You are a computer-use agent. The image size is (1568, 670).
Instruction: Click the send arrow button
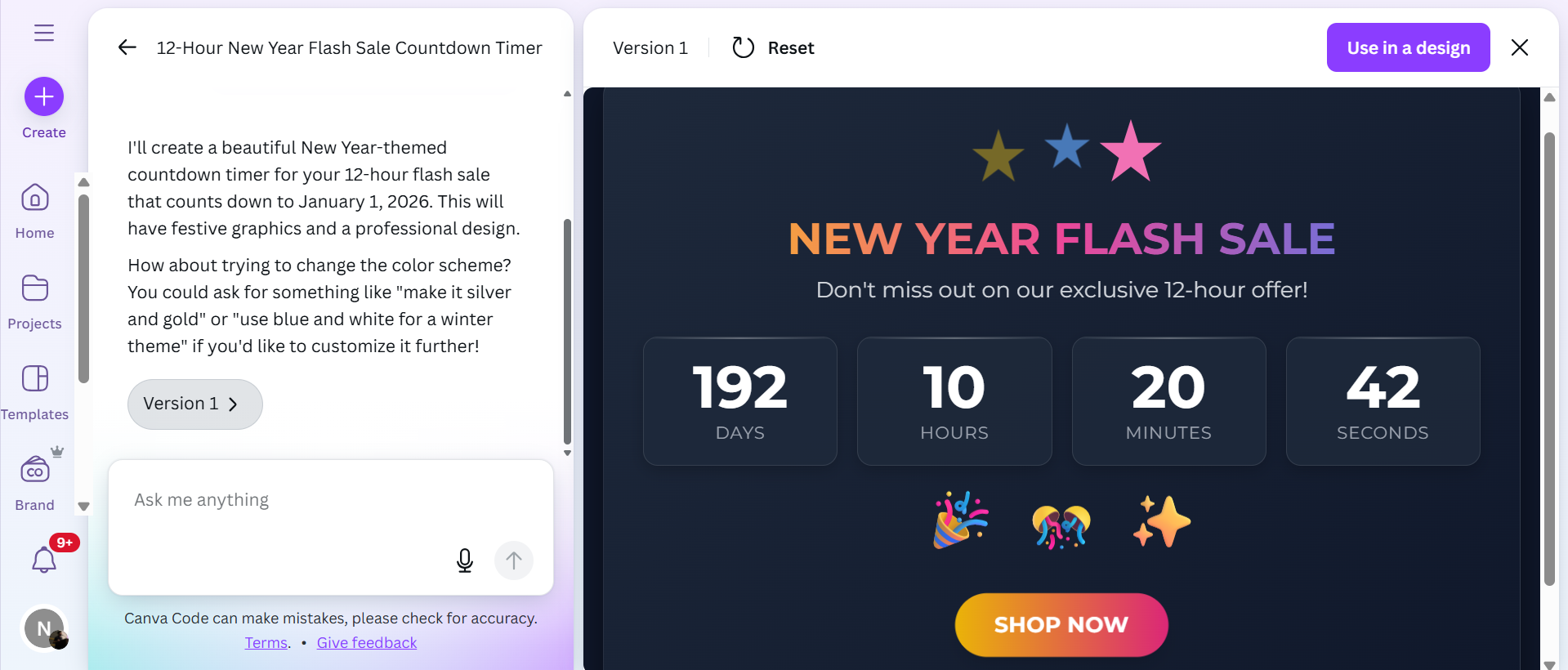tap(514, 561)
